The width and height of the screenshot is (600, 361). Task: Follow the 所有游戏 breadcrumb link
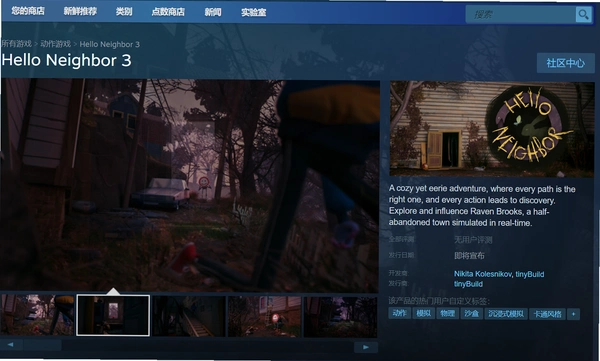point(16,44)
